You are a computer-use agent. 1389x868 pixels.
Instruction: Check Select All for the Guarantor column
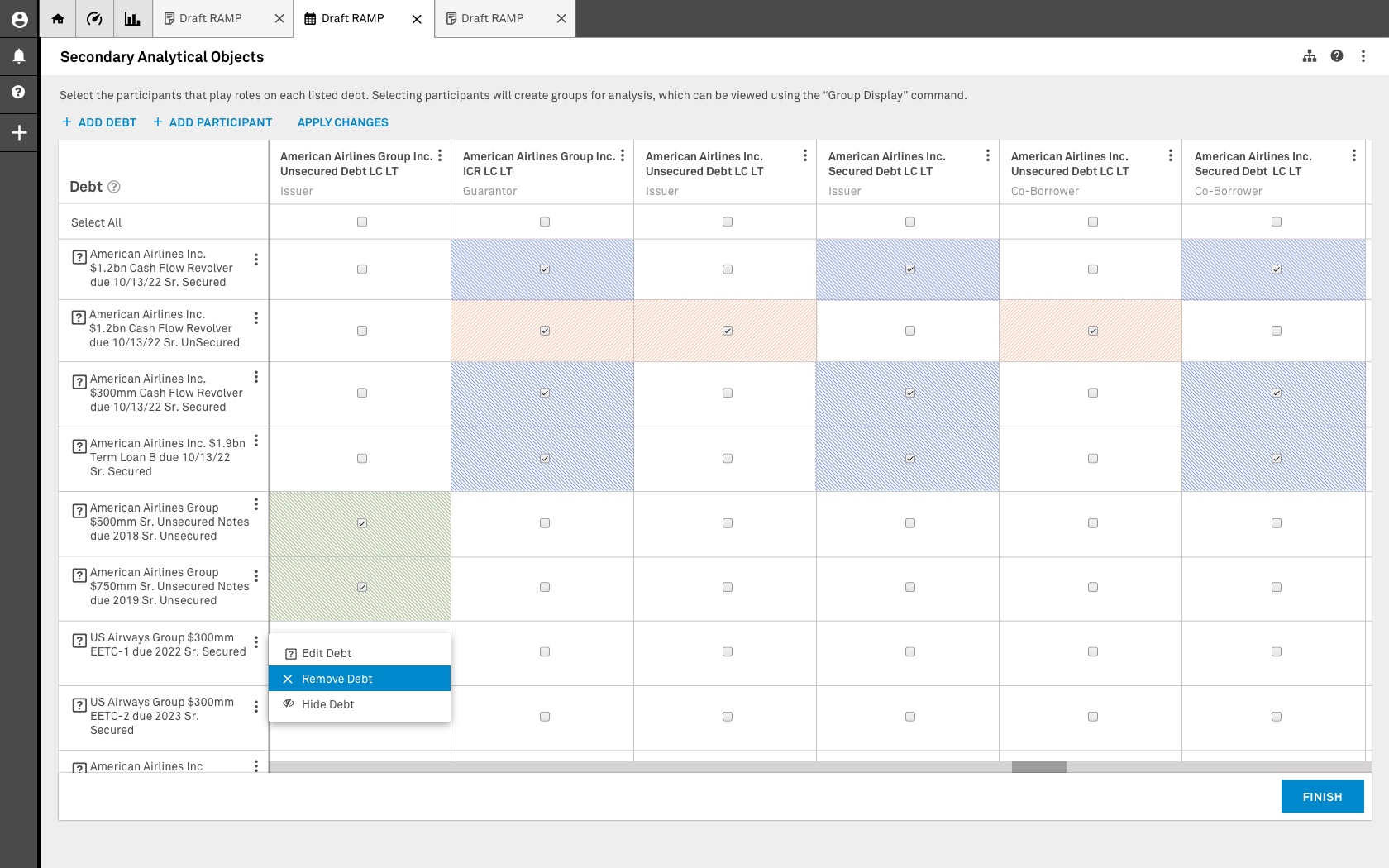click(544, 222)
